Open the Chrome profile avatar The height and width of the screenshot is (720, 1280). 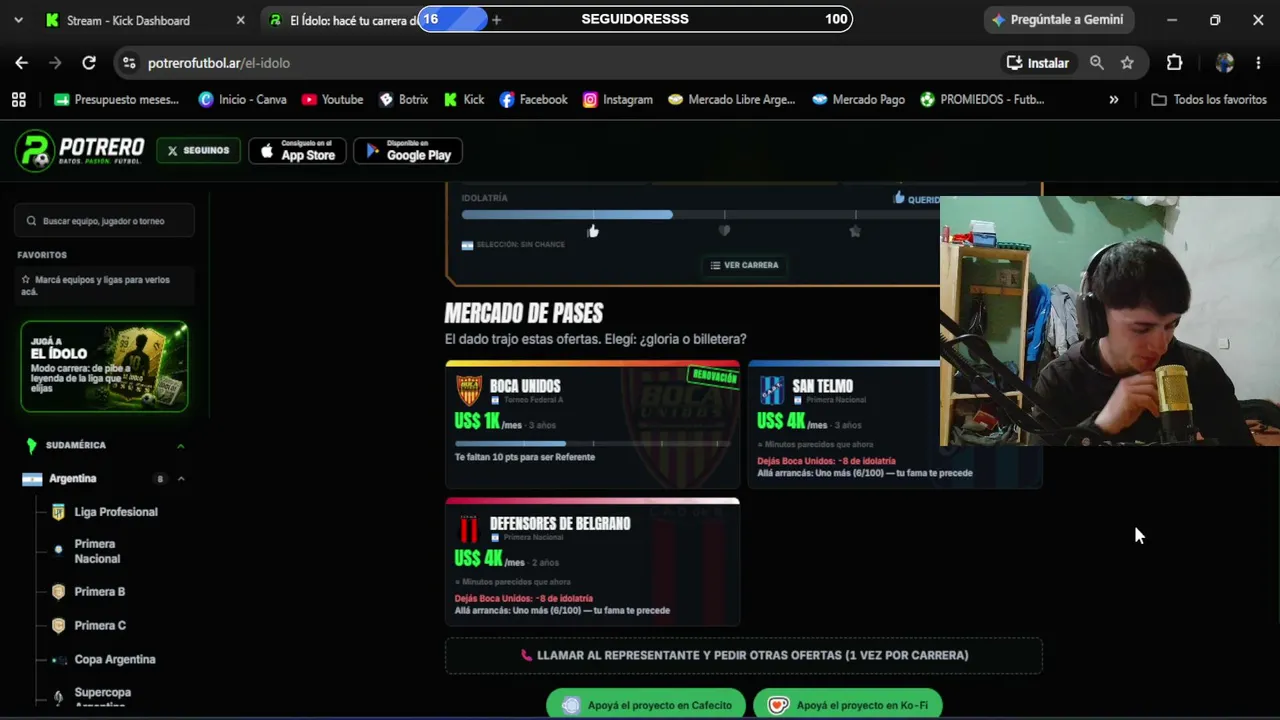click(1225, 63)
